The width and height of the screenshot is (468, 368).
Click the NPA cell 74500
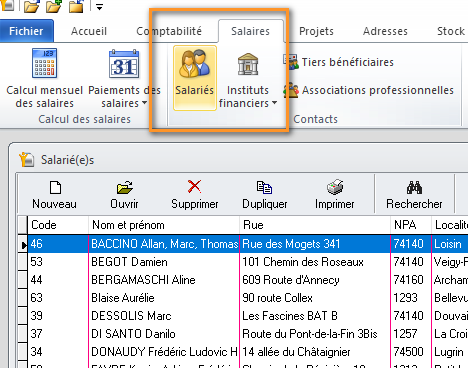point(411,352)
